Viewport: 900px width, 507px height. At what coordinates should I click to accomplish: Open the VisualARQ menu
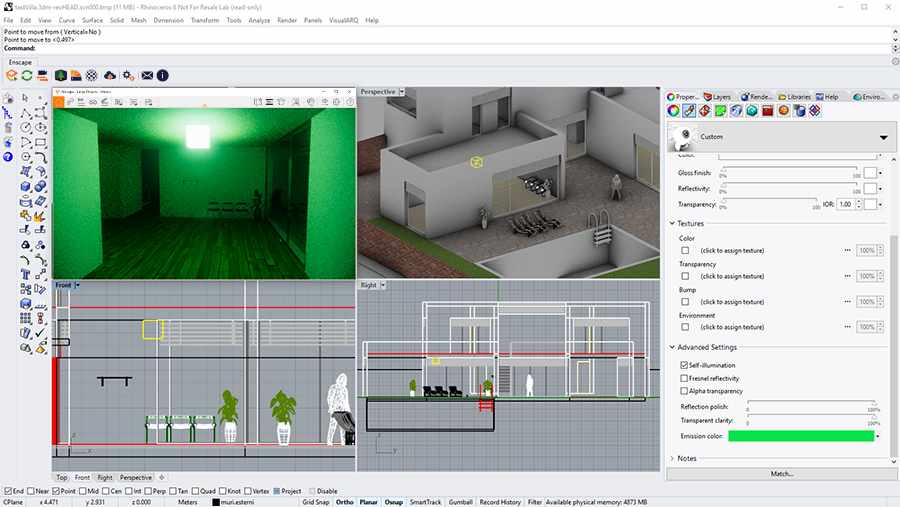click(343, 20)
